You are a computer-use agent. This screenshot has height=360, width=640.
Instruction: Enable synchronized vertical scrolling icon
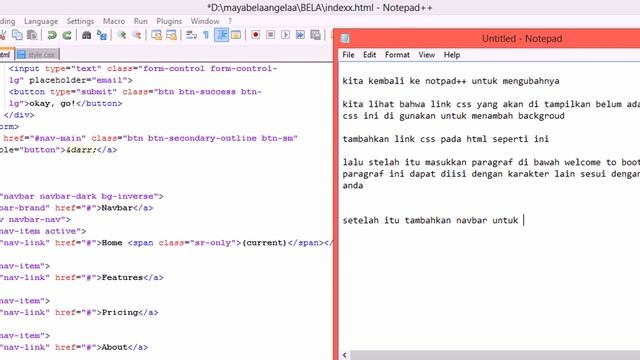coord(156,35)
